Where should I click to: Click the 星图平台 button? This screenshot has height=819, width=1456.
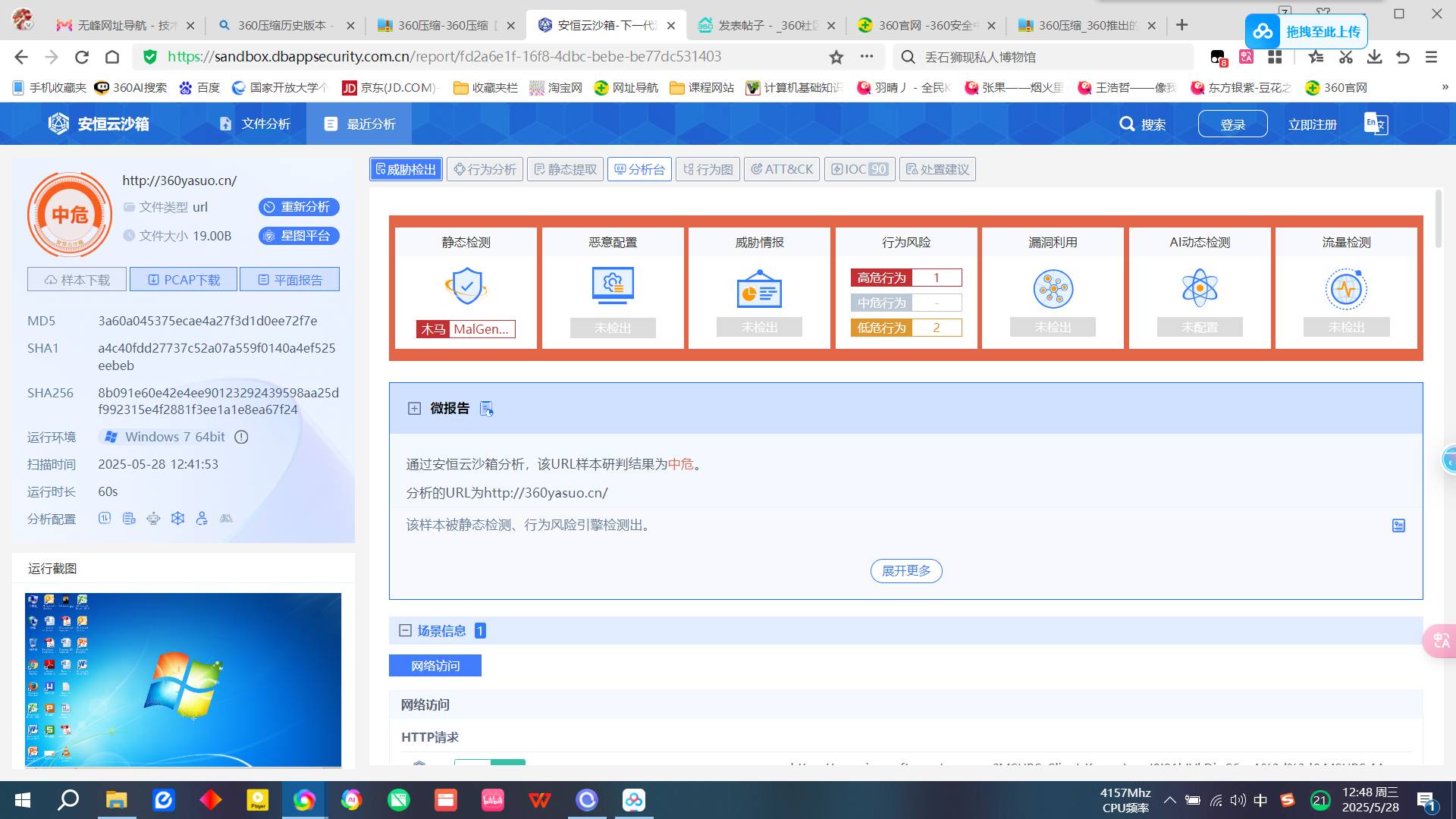(x=299, y=236)
